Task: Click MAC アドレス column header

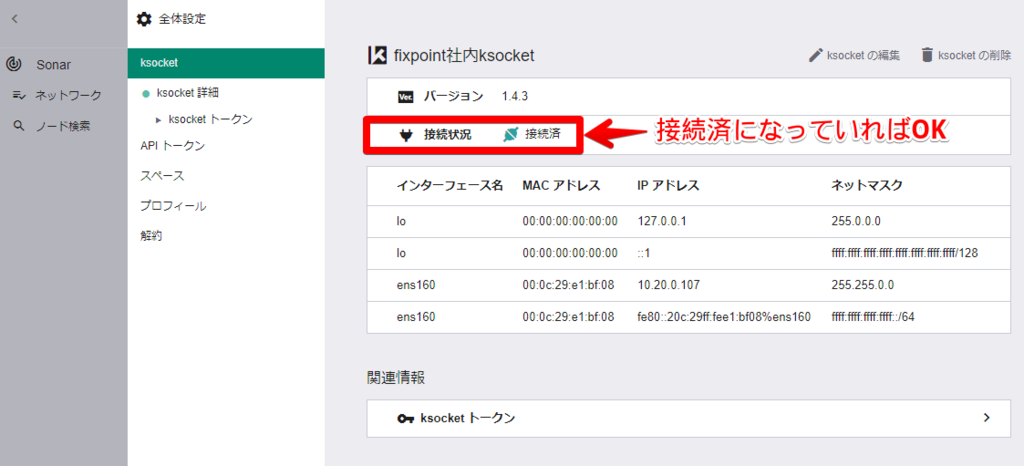Action: pyautogui.click(x=561, y=185)
